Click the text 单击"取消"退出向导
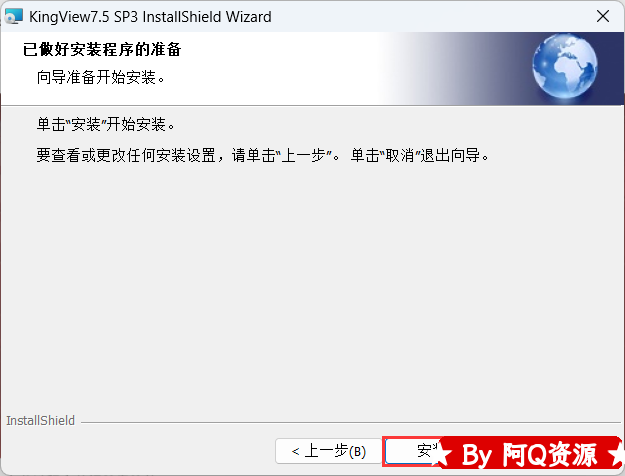Image resolution: width=625 pixels, height=476 pixels. tap(420, 155)
